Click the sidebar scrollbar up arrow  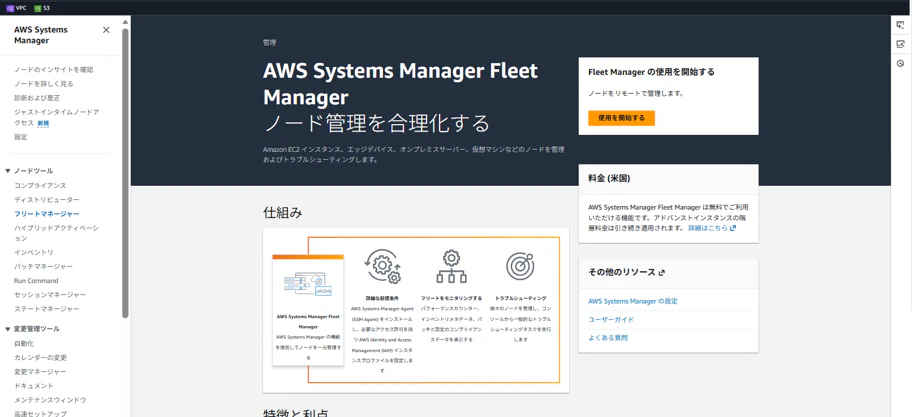click(x=125, y=22)
